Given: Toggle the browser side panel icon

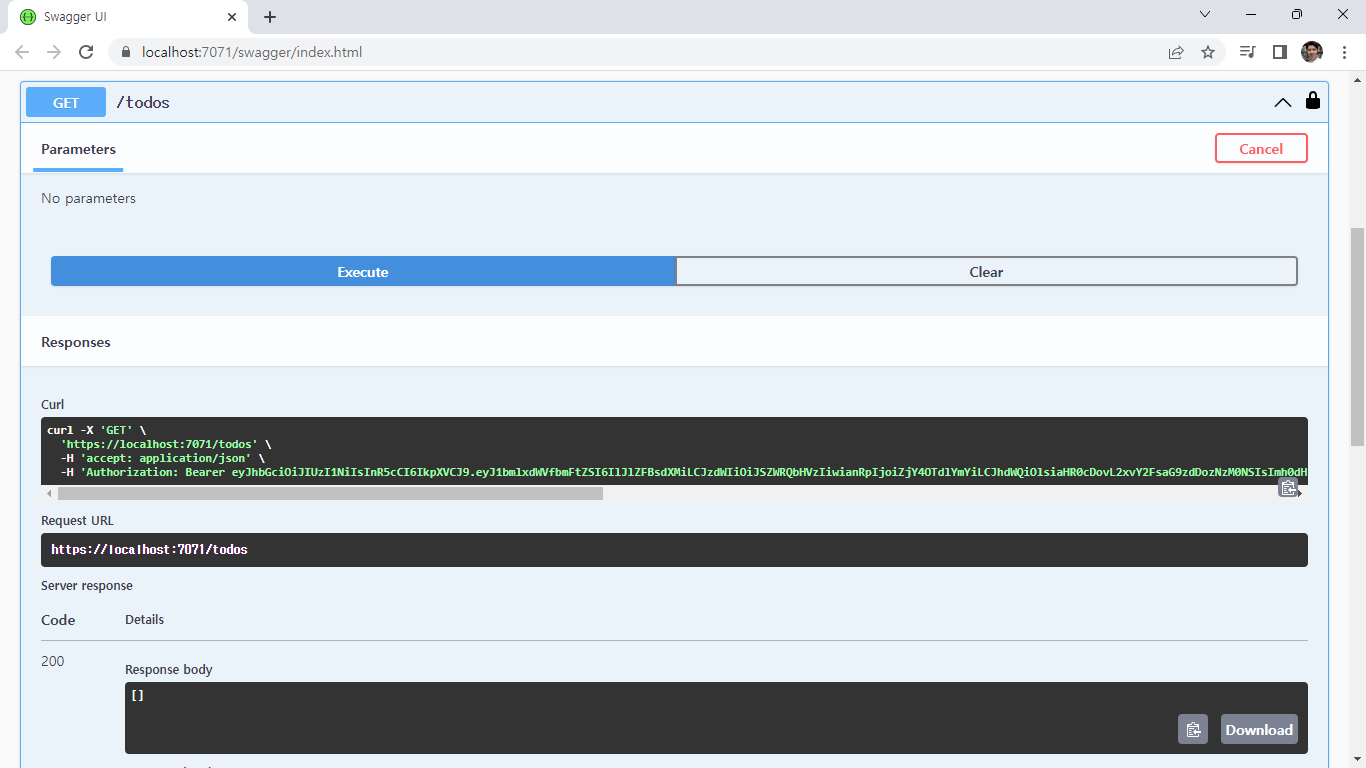Looking at the screenshot, I should [x=1279, y=52].
